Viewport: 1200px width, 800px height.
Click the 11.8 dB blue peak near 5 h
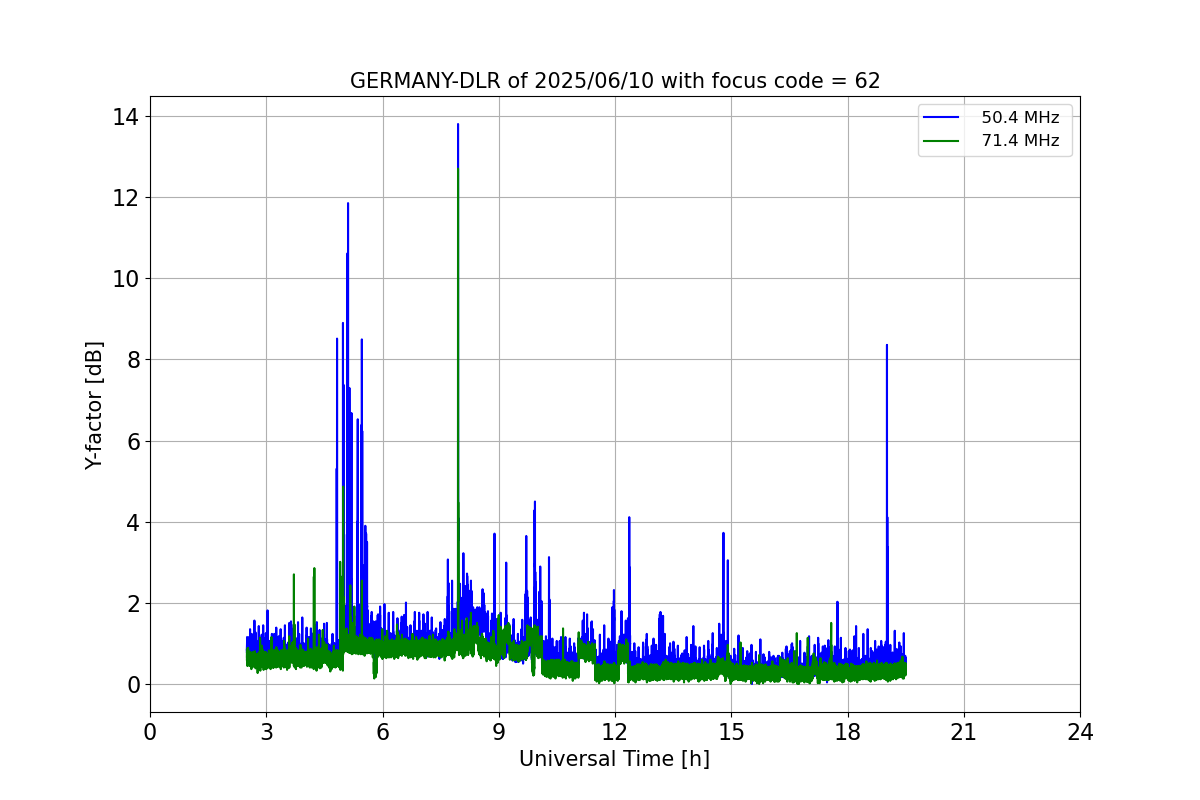tap(348, 204)
